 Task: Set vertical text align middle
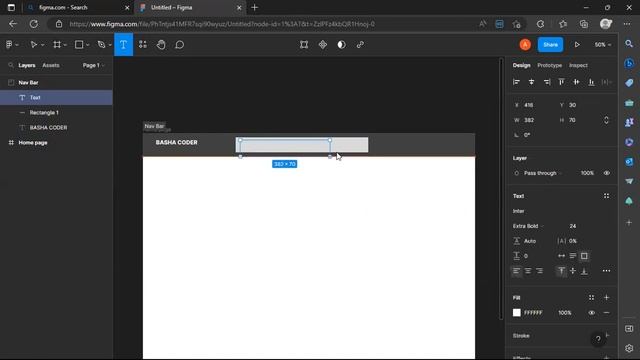pos(573,271)
